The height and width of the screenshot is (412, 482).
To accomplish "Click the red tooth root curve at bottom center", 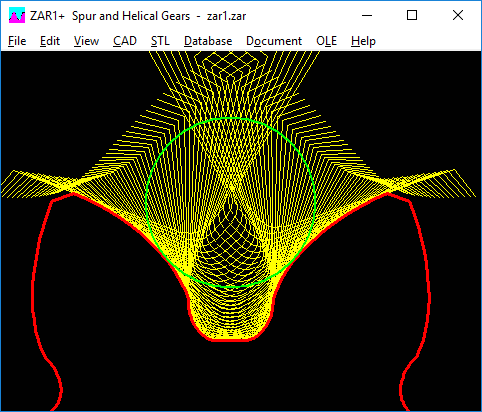I will point(230,340).
